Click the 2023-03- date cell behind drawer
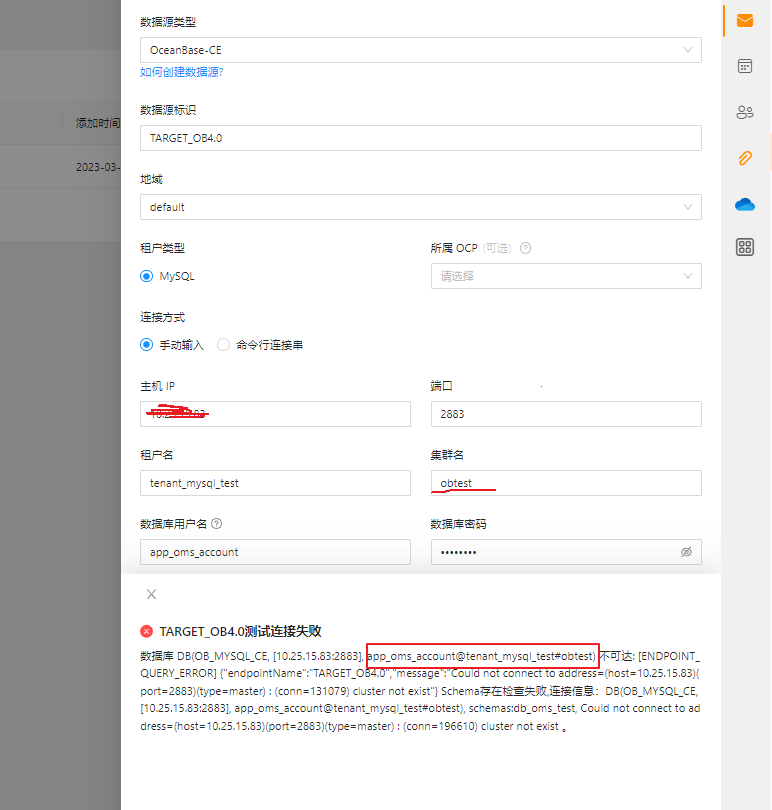The width and height of the screenshot is (772, 810). point(98,167)
